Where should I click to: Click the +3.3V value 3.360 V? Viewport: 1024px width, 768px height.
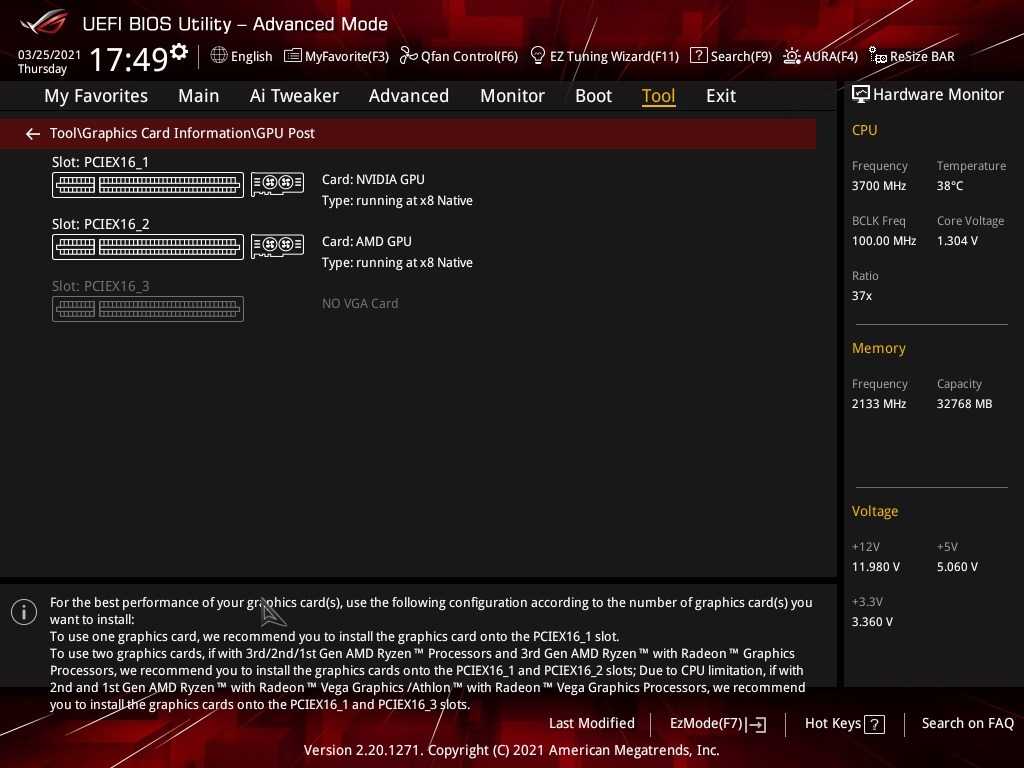872,622
